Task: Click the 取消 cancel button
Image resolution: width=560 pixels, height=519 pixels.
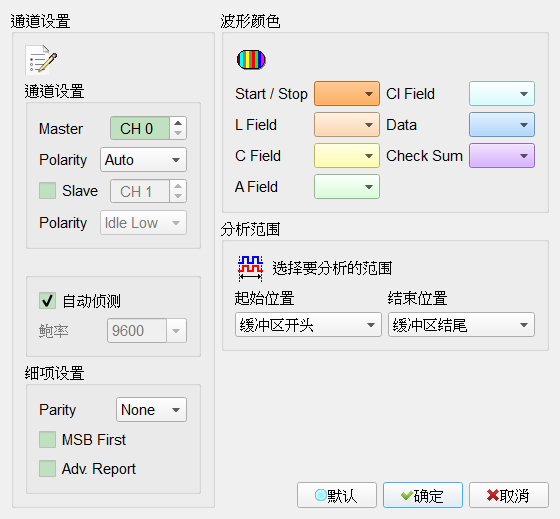Action: pyautogui.click(x=509, y=495)
